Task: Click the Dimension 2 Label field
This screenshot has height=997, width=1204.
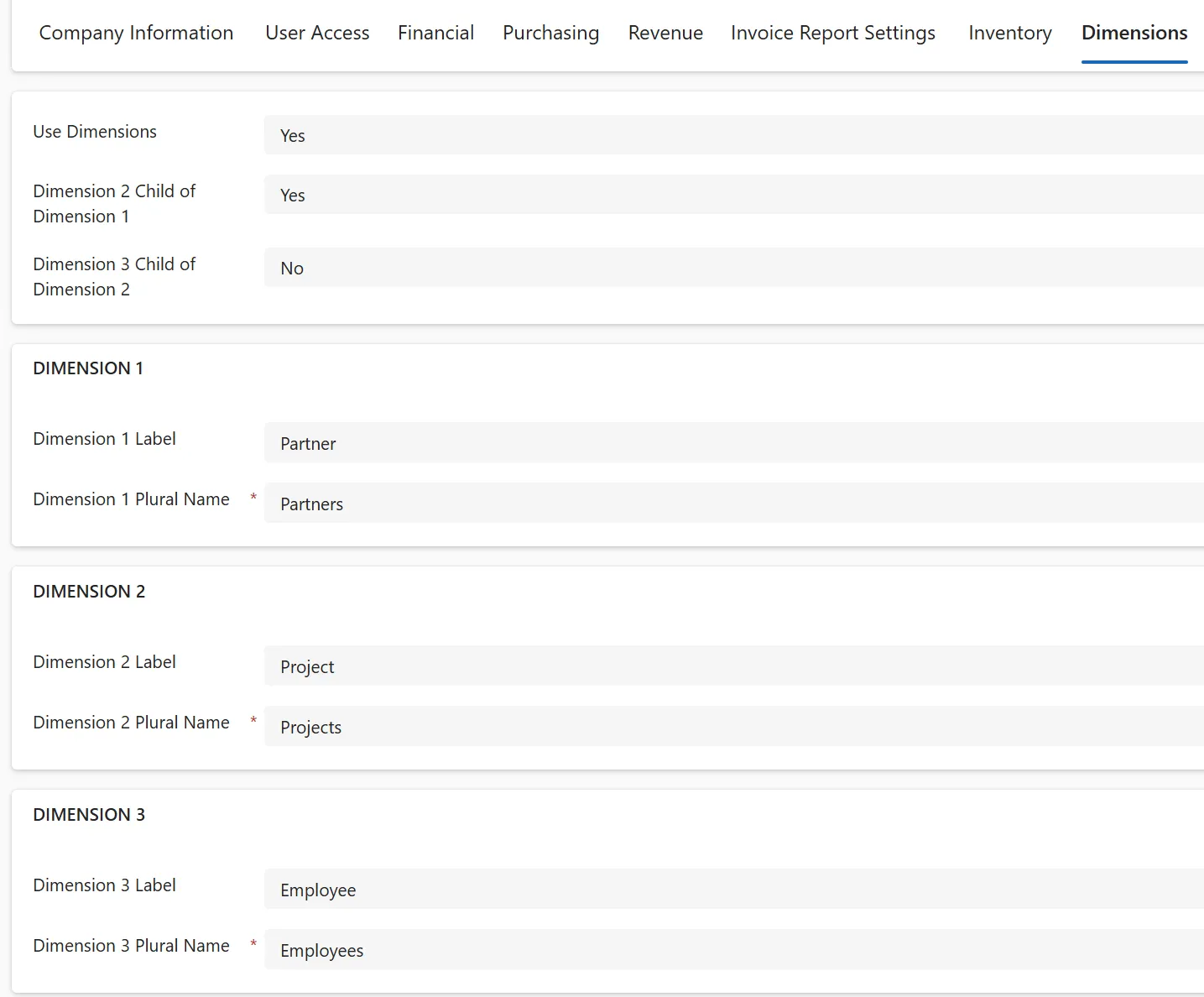Action: (734, 666)
